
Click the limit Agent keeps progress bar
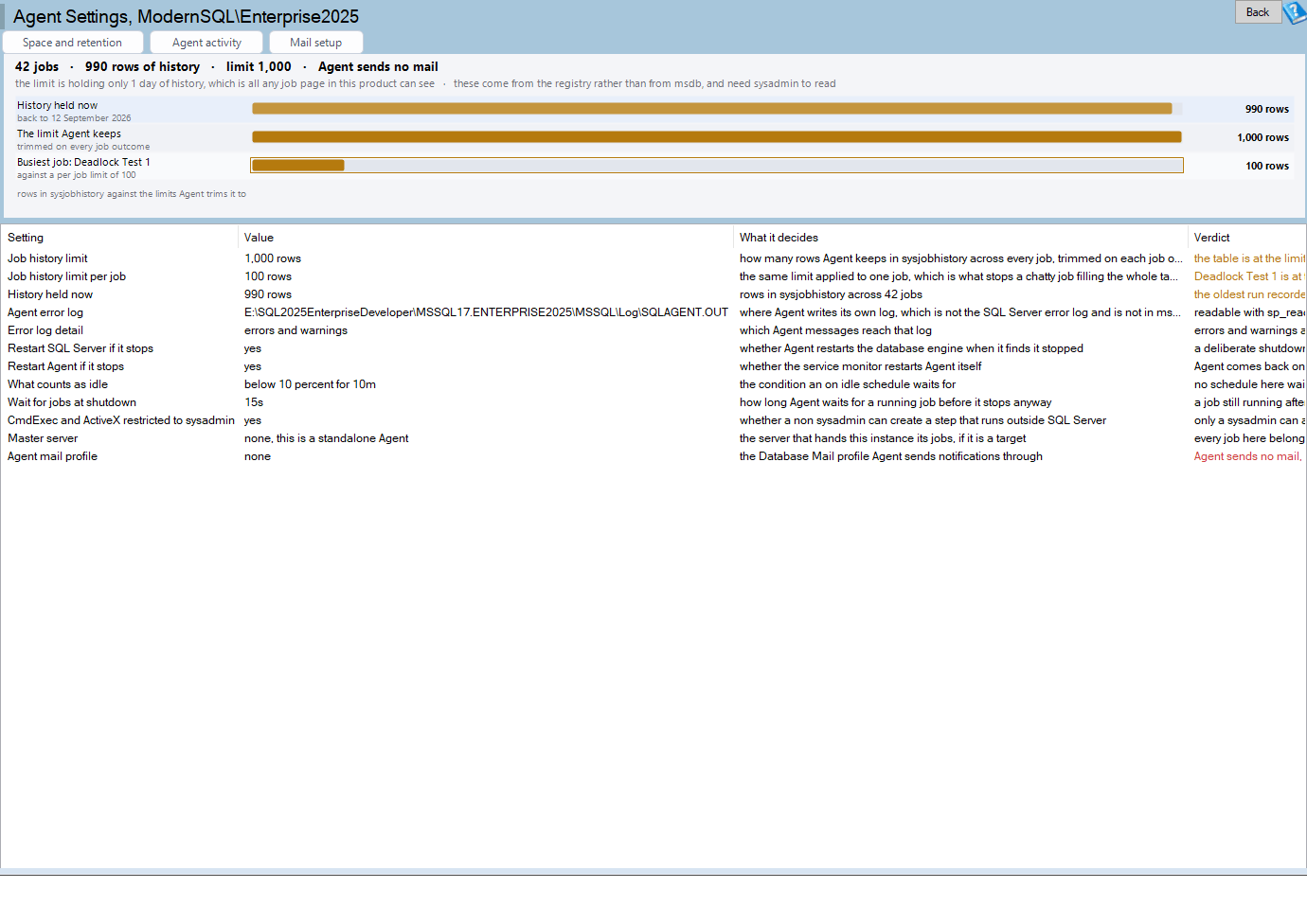coord(717,137)
